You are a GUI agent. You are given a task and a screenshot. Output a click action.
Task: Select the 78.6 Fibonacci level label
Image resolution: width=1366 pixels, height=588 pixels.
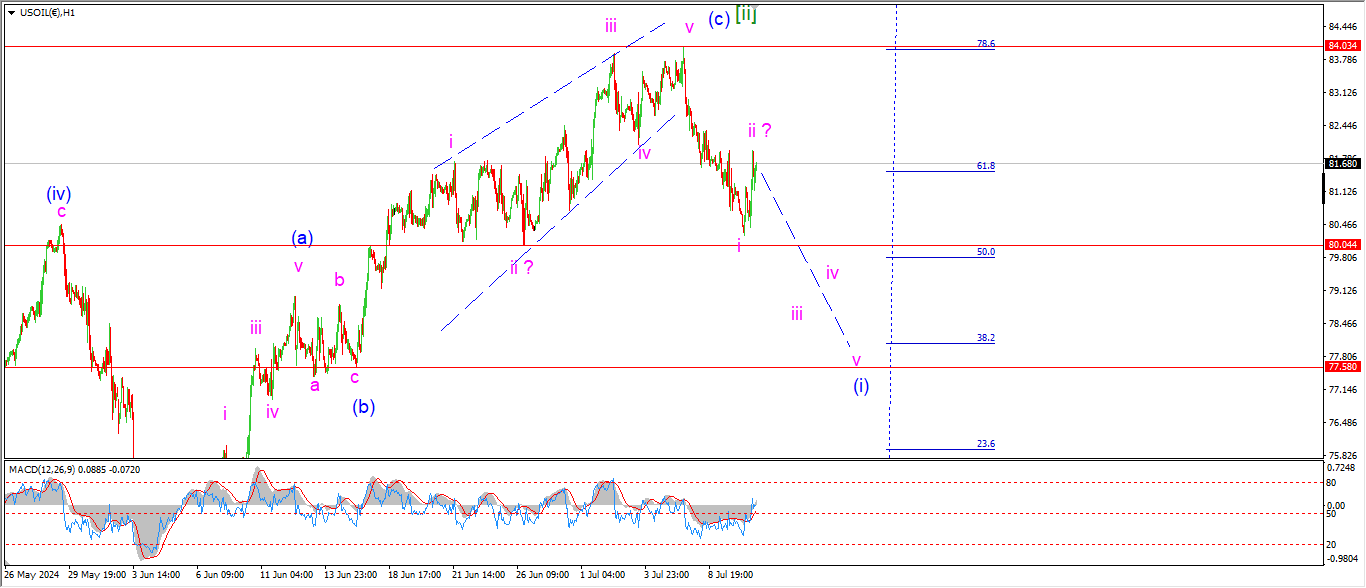[985, 44]
